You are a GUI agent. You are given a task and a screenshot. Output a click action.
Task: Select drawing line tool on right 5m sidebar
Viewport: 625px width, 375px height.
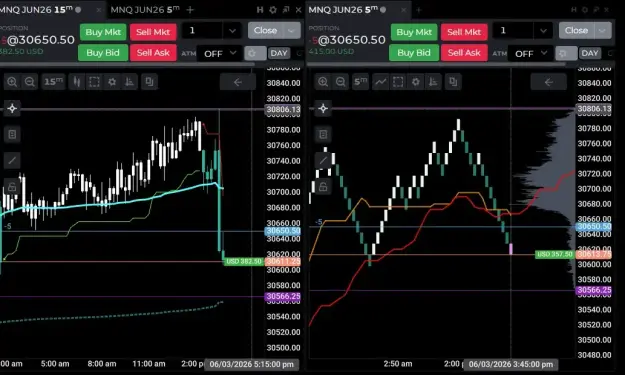(x=323, y=160)
